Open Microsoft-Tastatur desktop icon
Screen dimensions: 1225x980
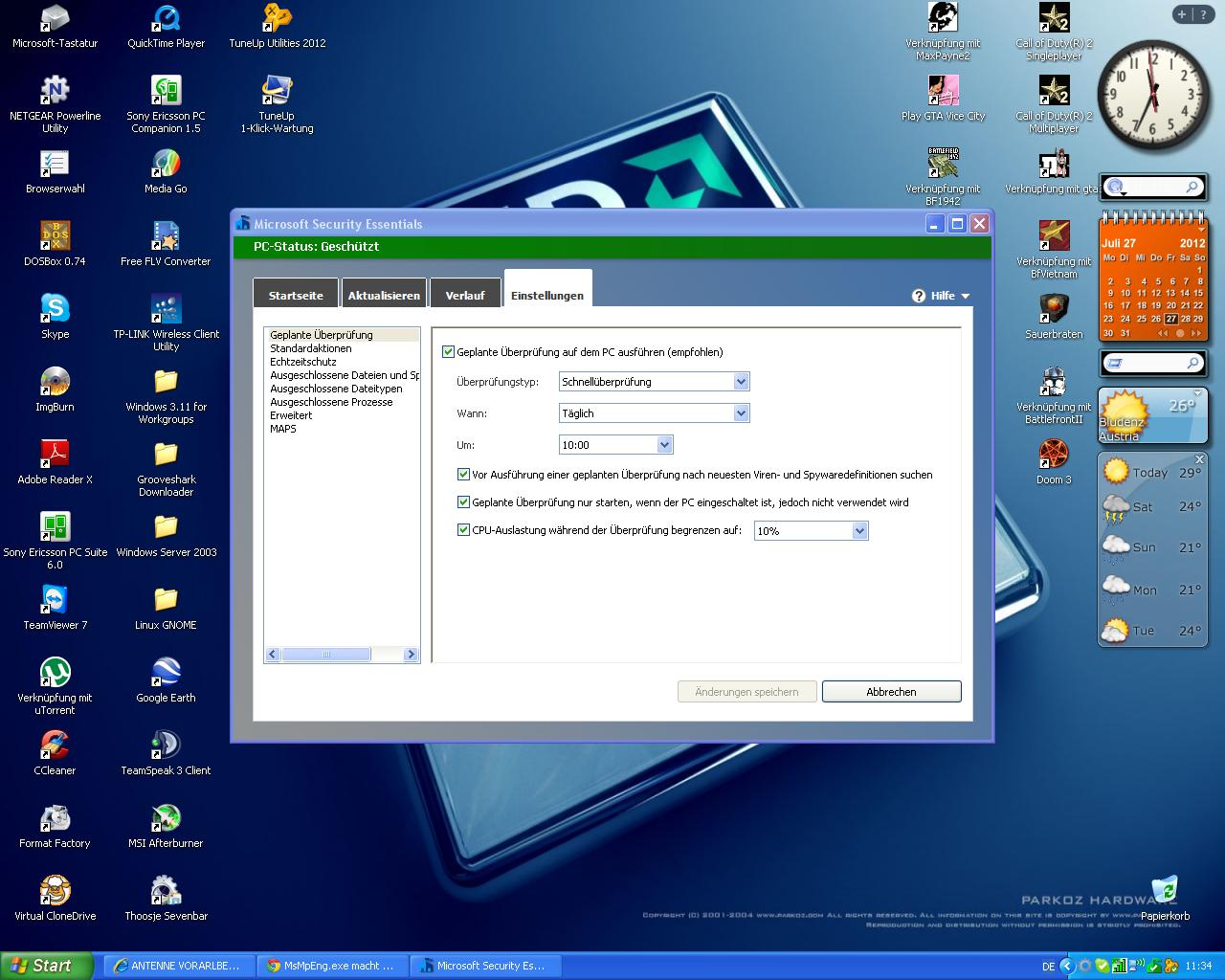55,18
